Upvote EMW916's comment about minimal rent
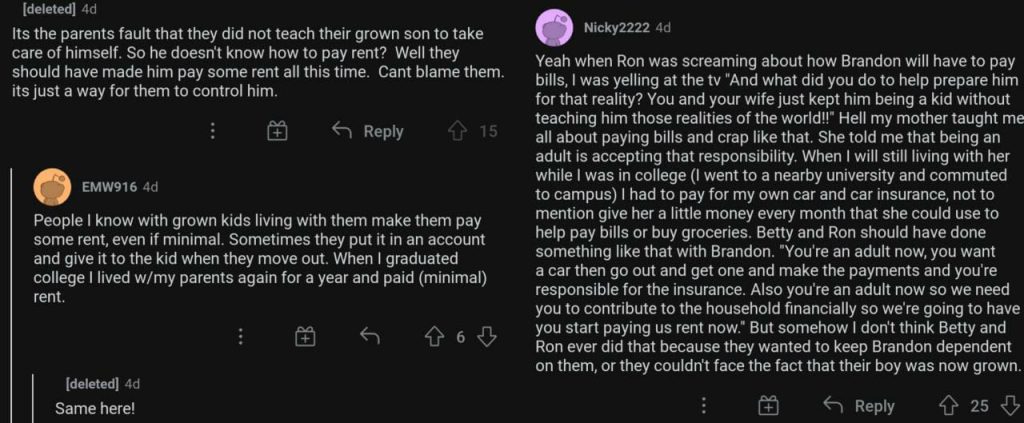This screenshot has height=423, width=1024. point(434,337)
